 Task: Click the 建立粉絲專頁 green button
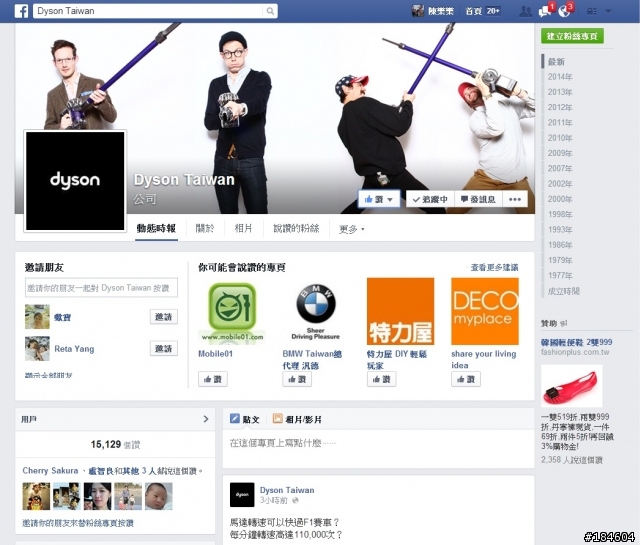coord(572,36)
